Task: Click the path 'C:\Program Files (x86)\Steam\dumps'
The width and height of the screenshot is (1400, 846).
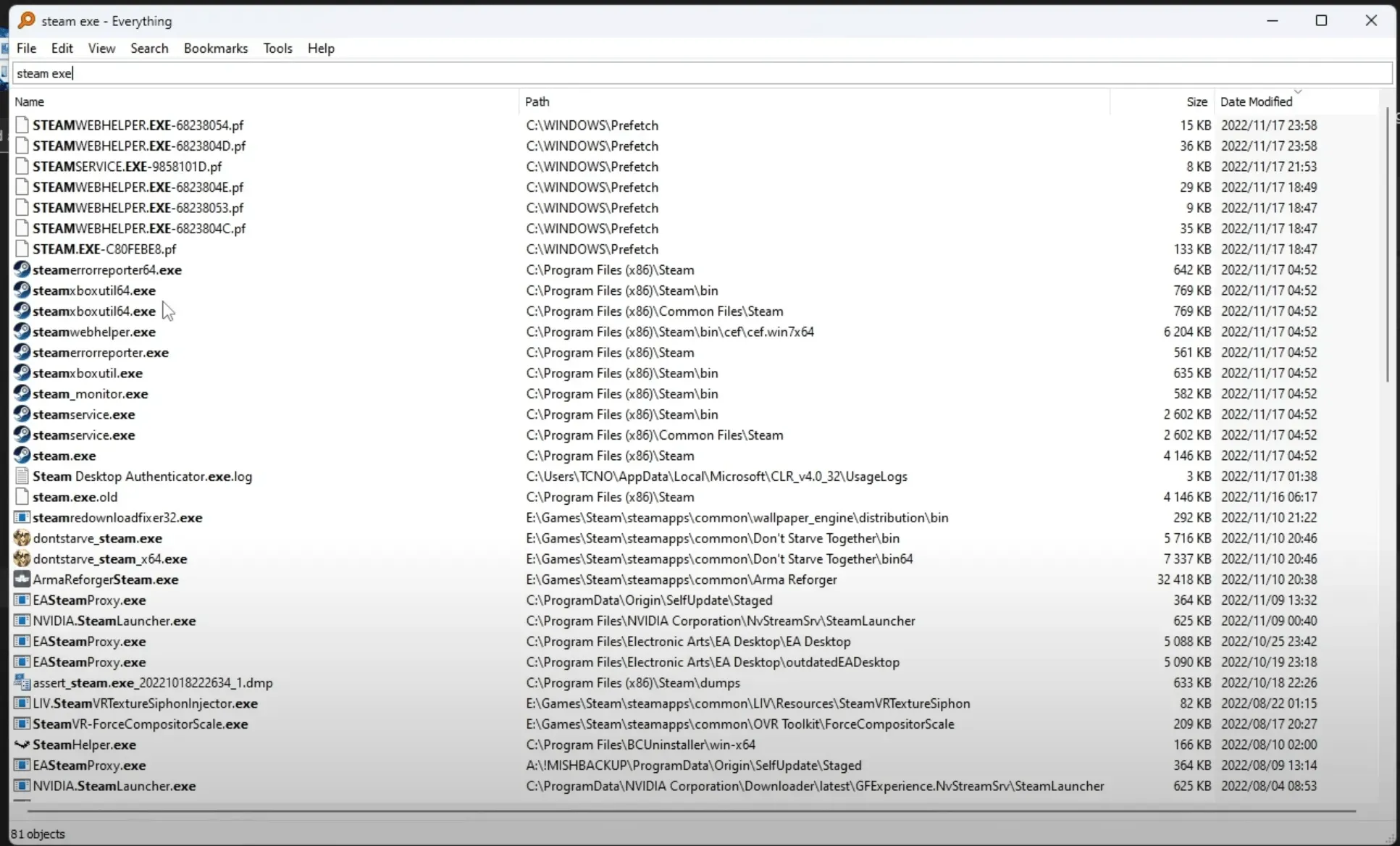Action: click(x=633, y=683)
